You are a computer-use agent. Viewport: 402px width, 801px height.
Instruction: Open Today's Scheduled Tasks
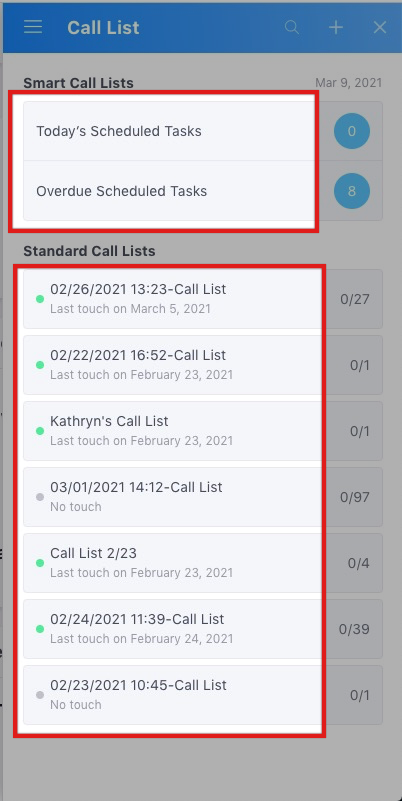(x=203, y=131)
